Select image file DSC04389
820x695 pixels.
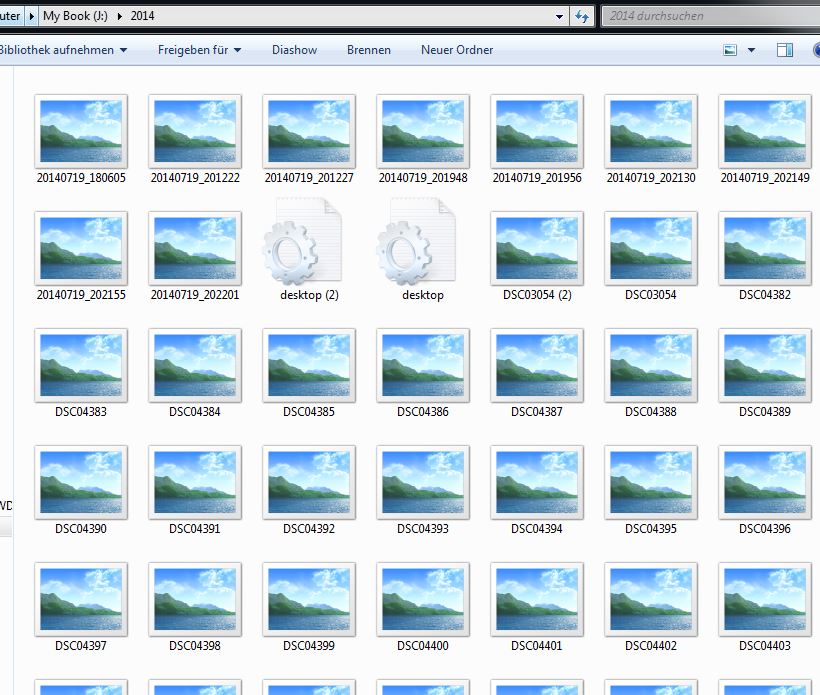pyautogui.click(x=765, y=373)
